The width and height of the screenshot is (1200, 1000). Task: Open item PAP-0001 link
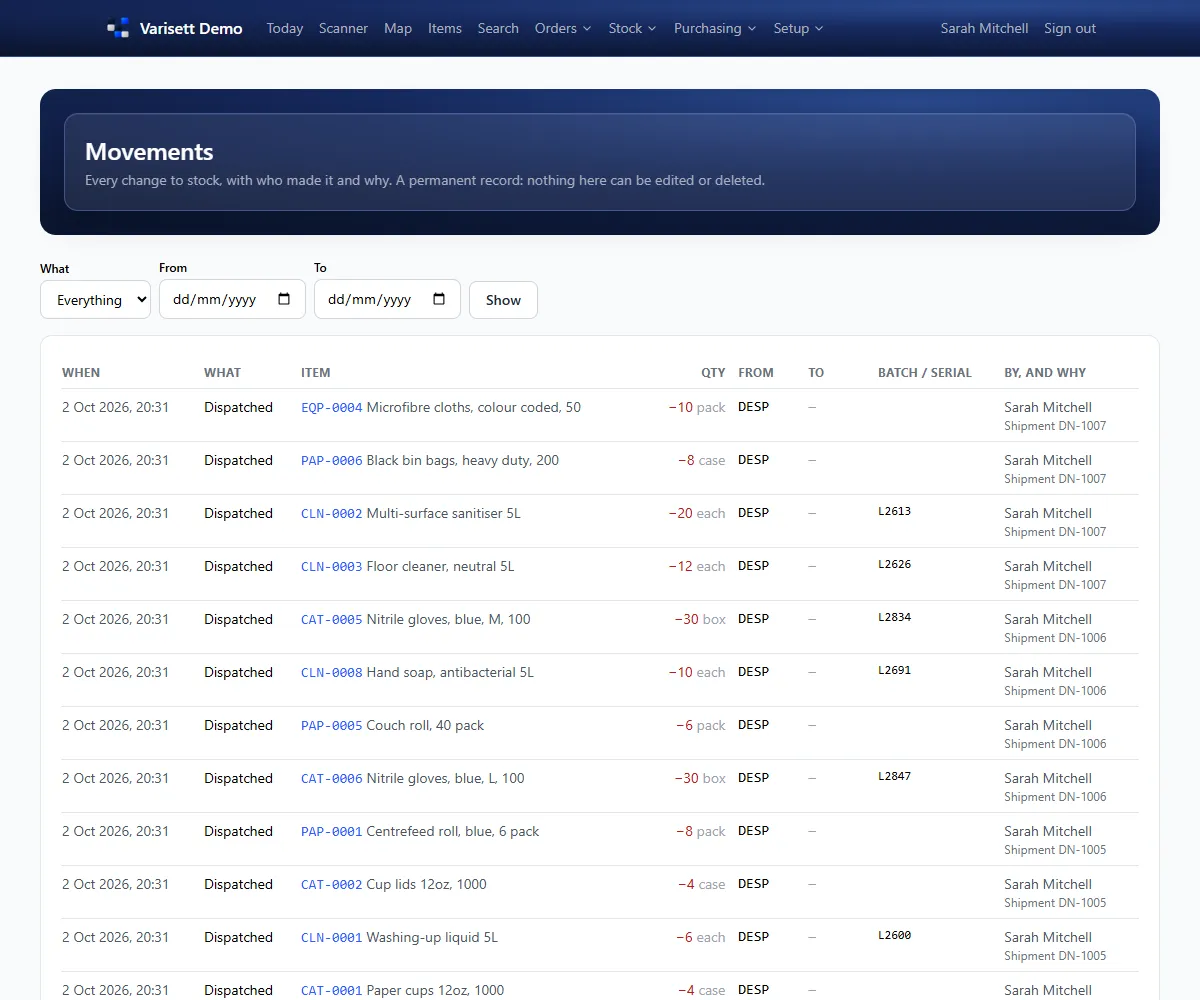coord(332,831)
